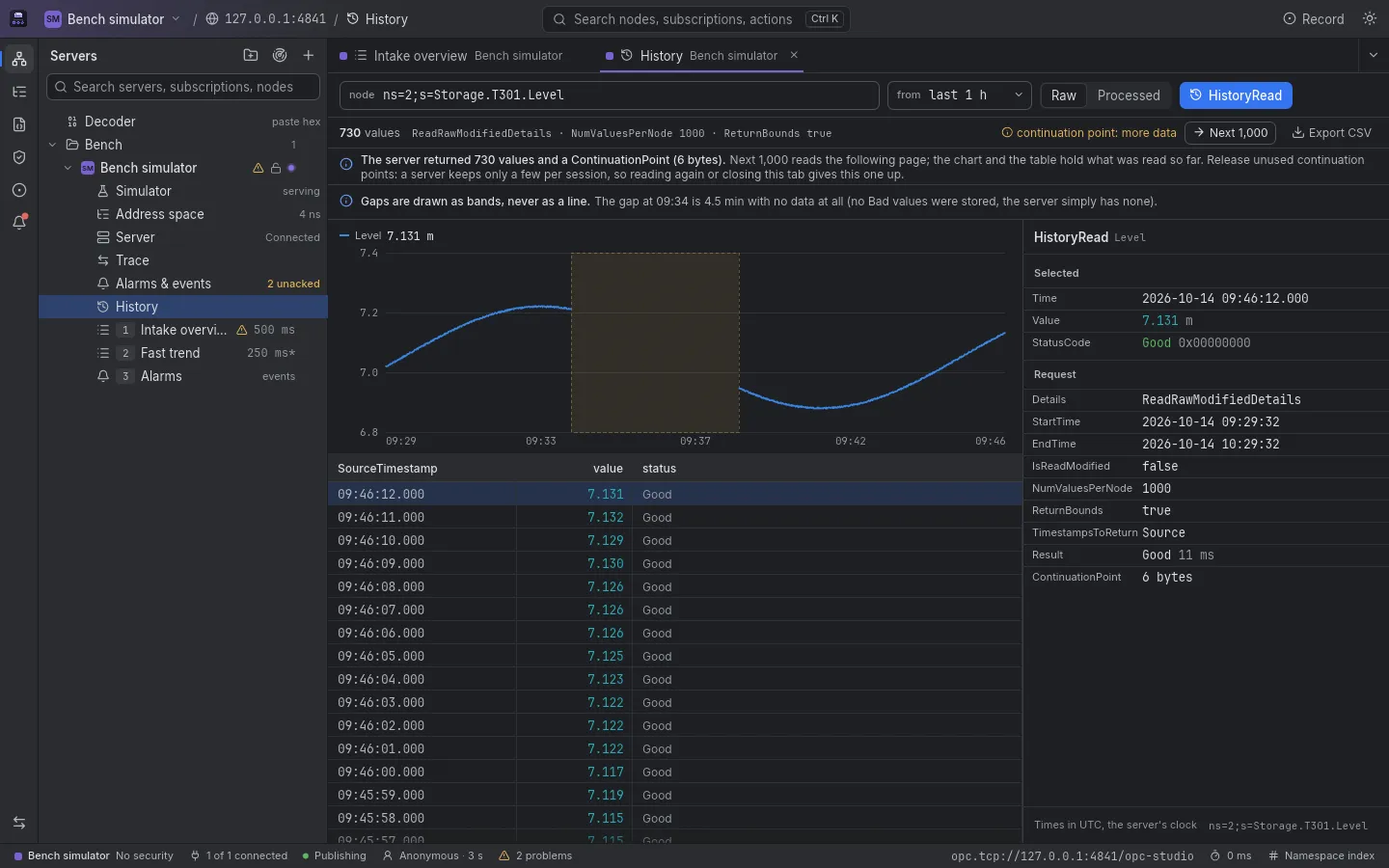
Task: Toggle the Level series legend
Action: [387, 235]
